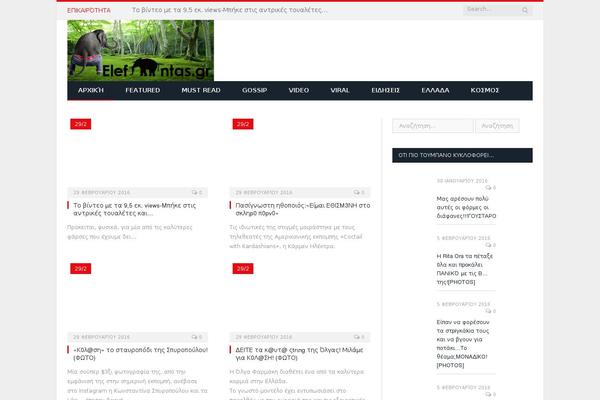The height and width of the screenshot is (400, 600).
Task: Open the Elefantas.gr logo banner
Action: click(x=140, y=51)
